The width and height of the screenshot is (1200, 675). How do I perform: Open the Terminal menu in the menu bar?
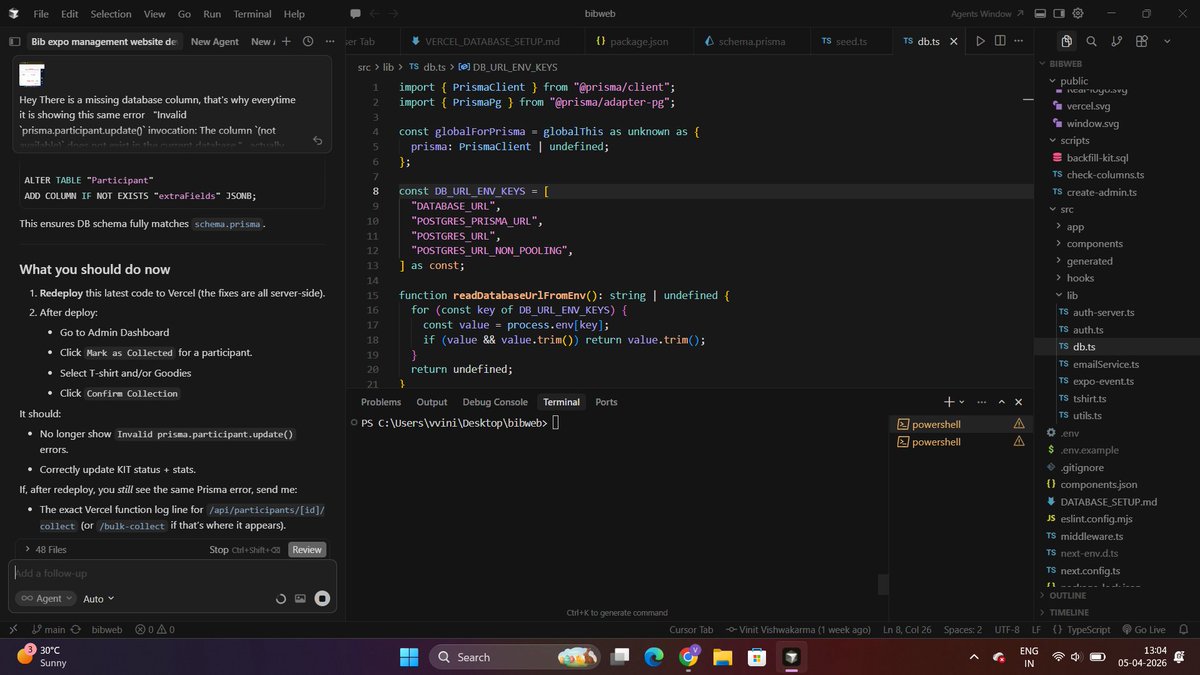tap(251, 13)
